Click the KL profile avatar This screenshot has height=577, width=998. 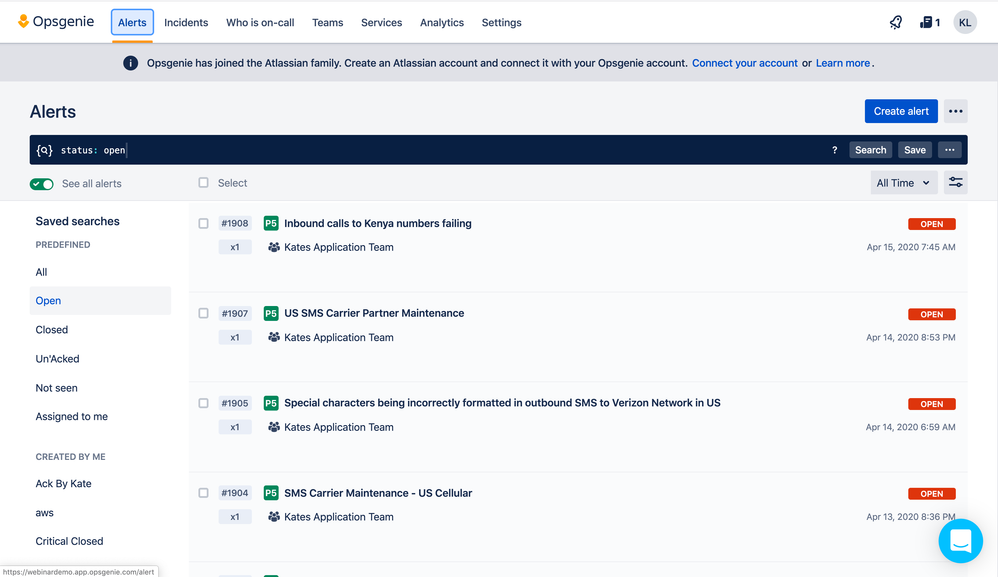[964, 21]
